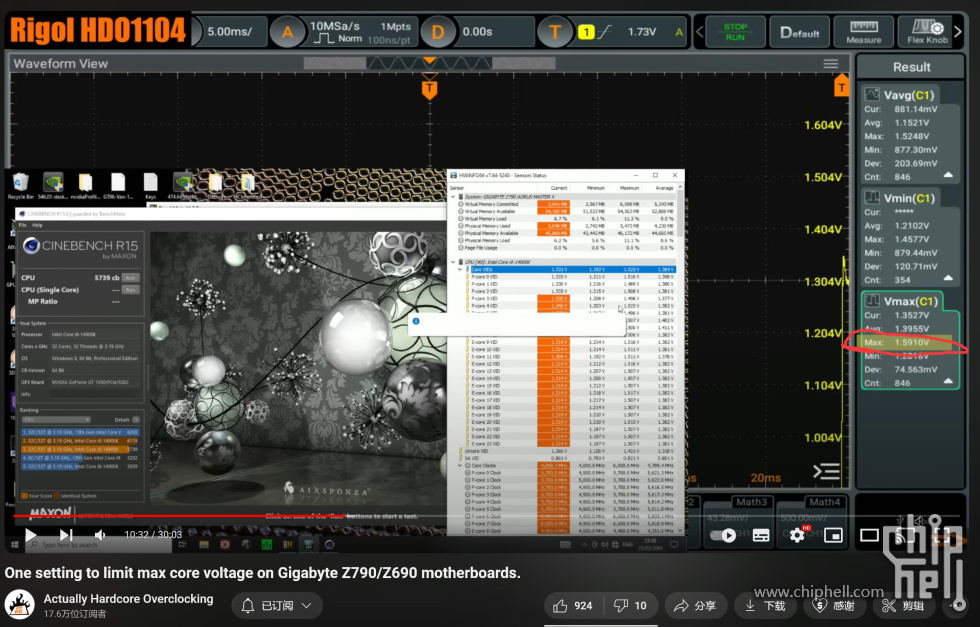Collapse the System GIGABYTE Z790 tree node
The image size is (980, 627).
tap(454, 197)
